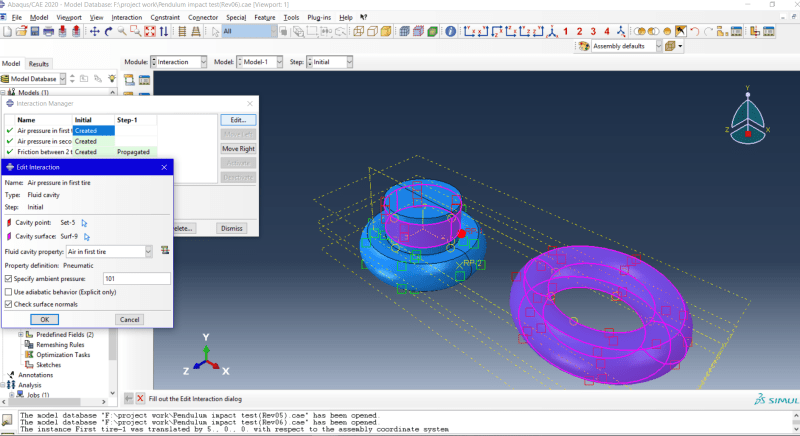Viewport: 800px width, 436px height.
Task: Select Air pressure in second tire Created cell
Action: tap(94, 141)
